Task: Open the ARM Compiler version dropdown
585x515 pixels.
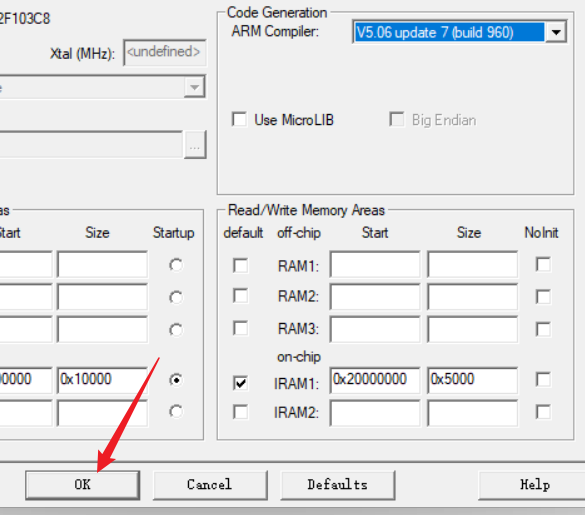Action: pyautogui.click(x=556, y=32)
